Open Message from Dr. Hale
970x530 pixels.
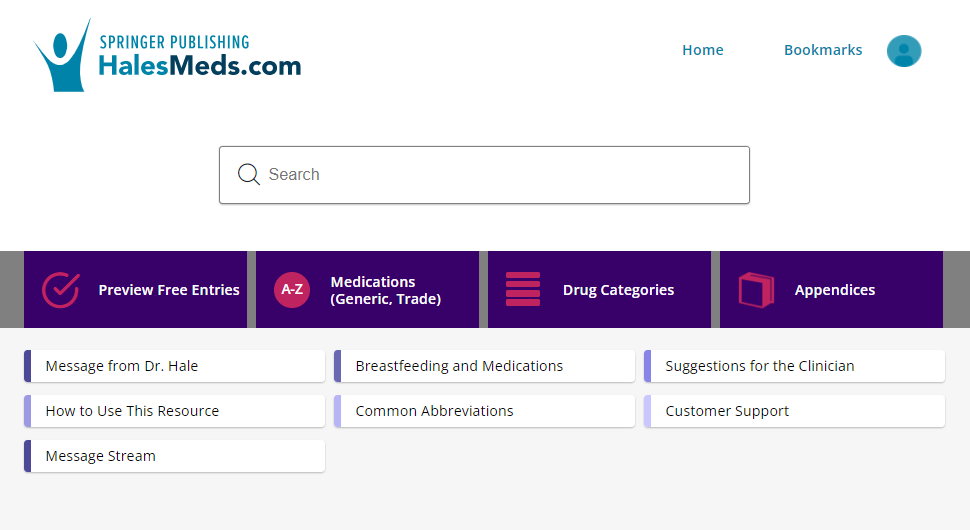click(x=174, y=366)
